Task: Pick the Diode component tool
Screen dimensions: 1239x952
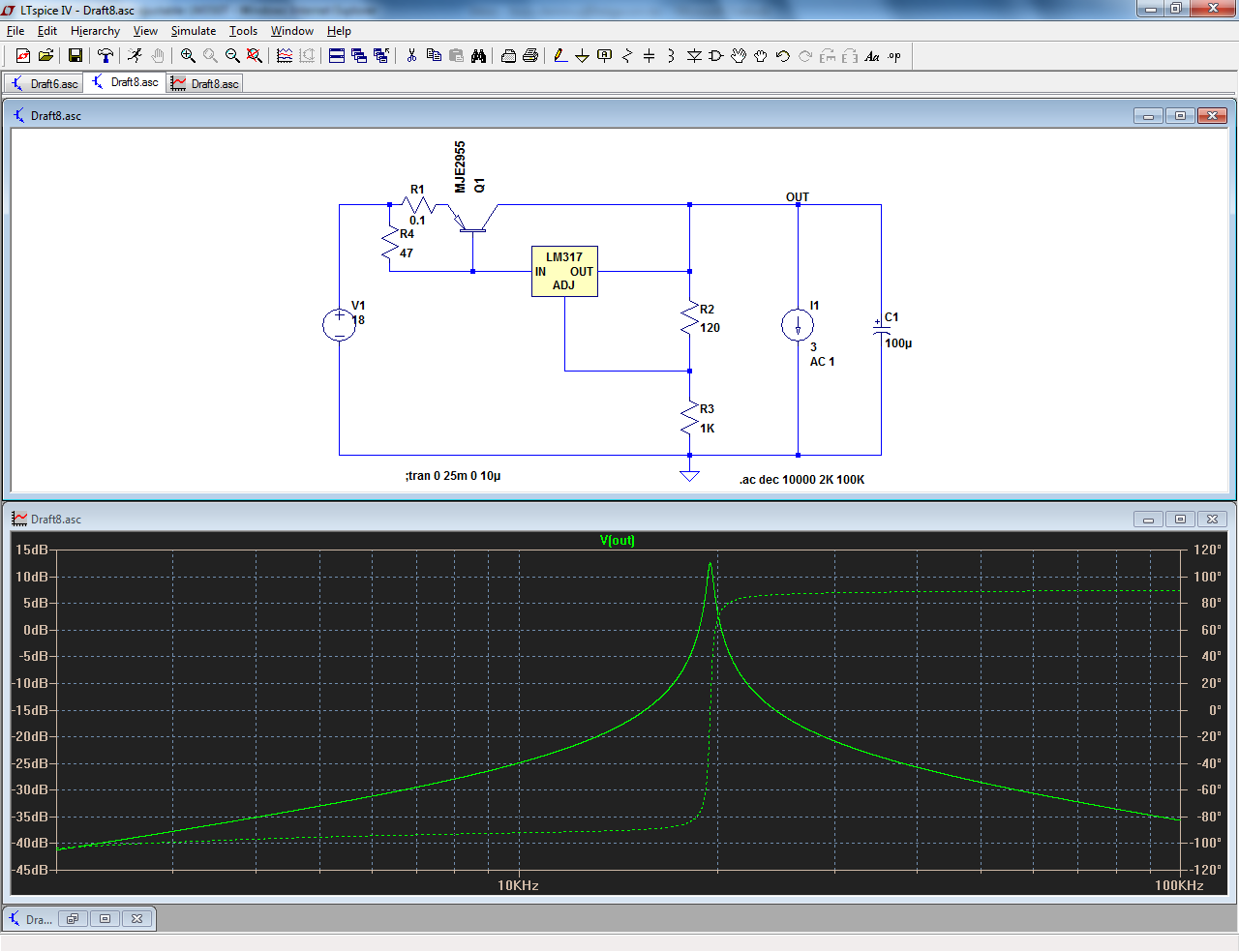Action: [x=694, y=56]
